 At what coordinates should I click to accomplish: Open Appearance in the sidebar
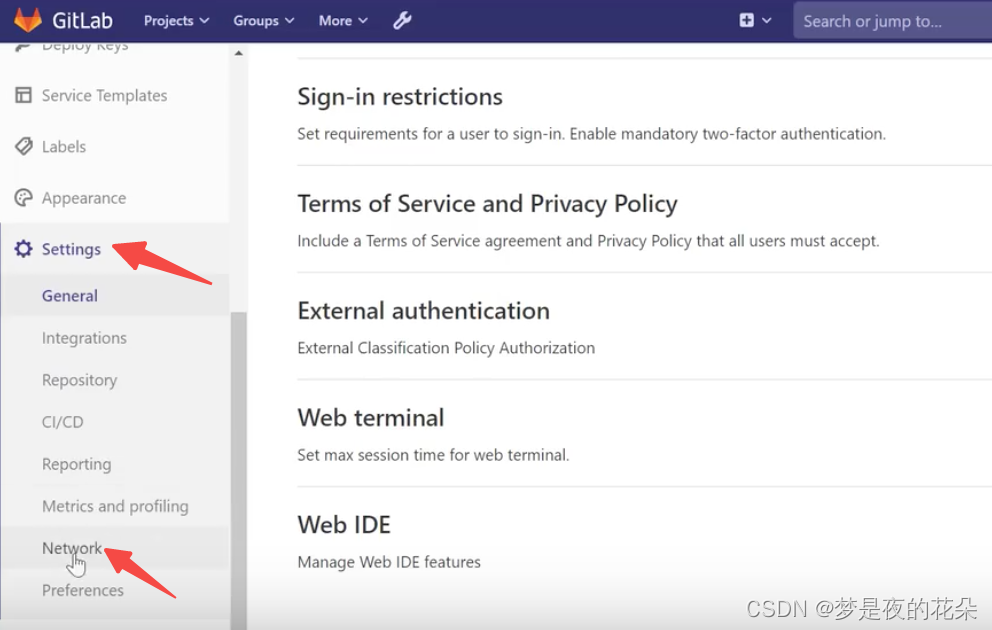tap(84, 199)
